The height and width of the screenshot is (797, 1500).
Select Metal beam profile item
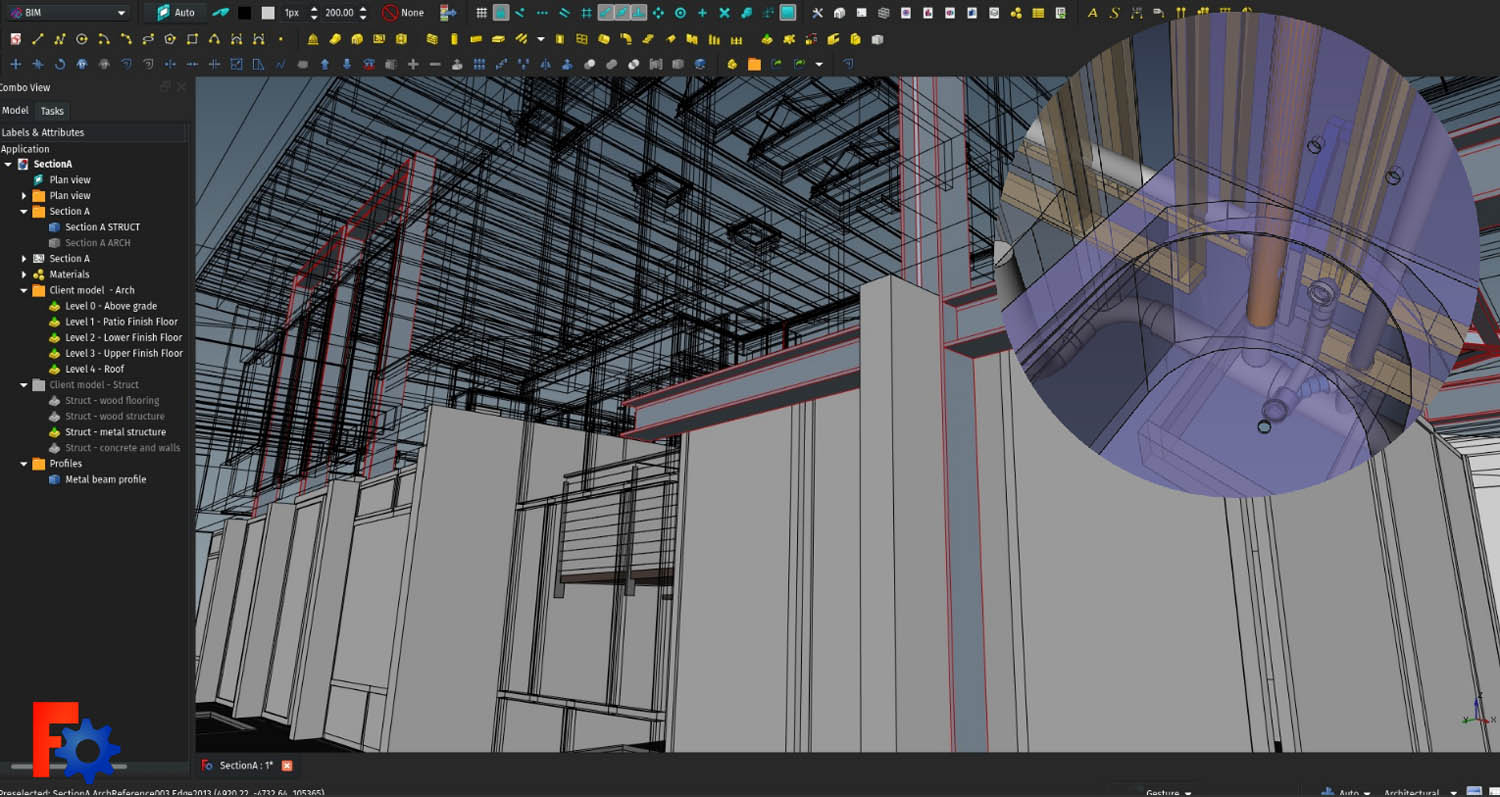point(105,480)
